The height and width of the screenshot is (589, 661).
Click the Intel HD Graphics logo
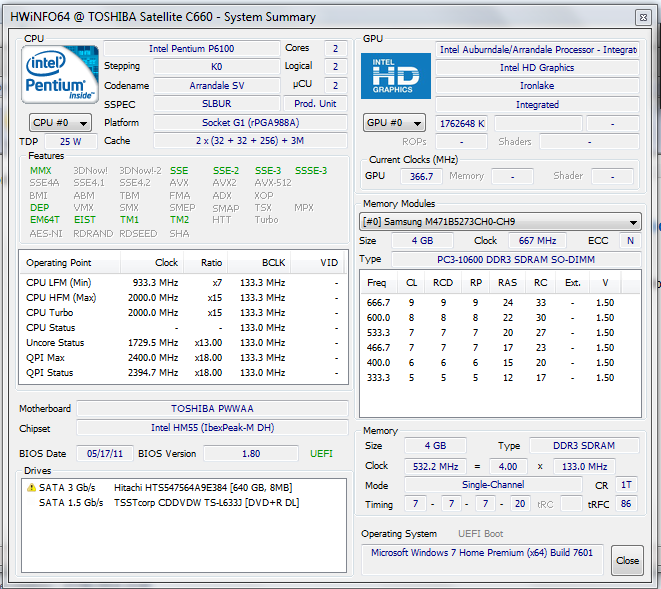click(395, 76)
